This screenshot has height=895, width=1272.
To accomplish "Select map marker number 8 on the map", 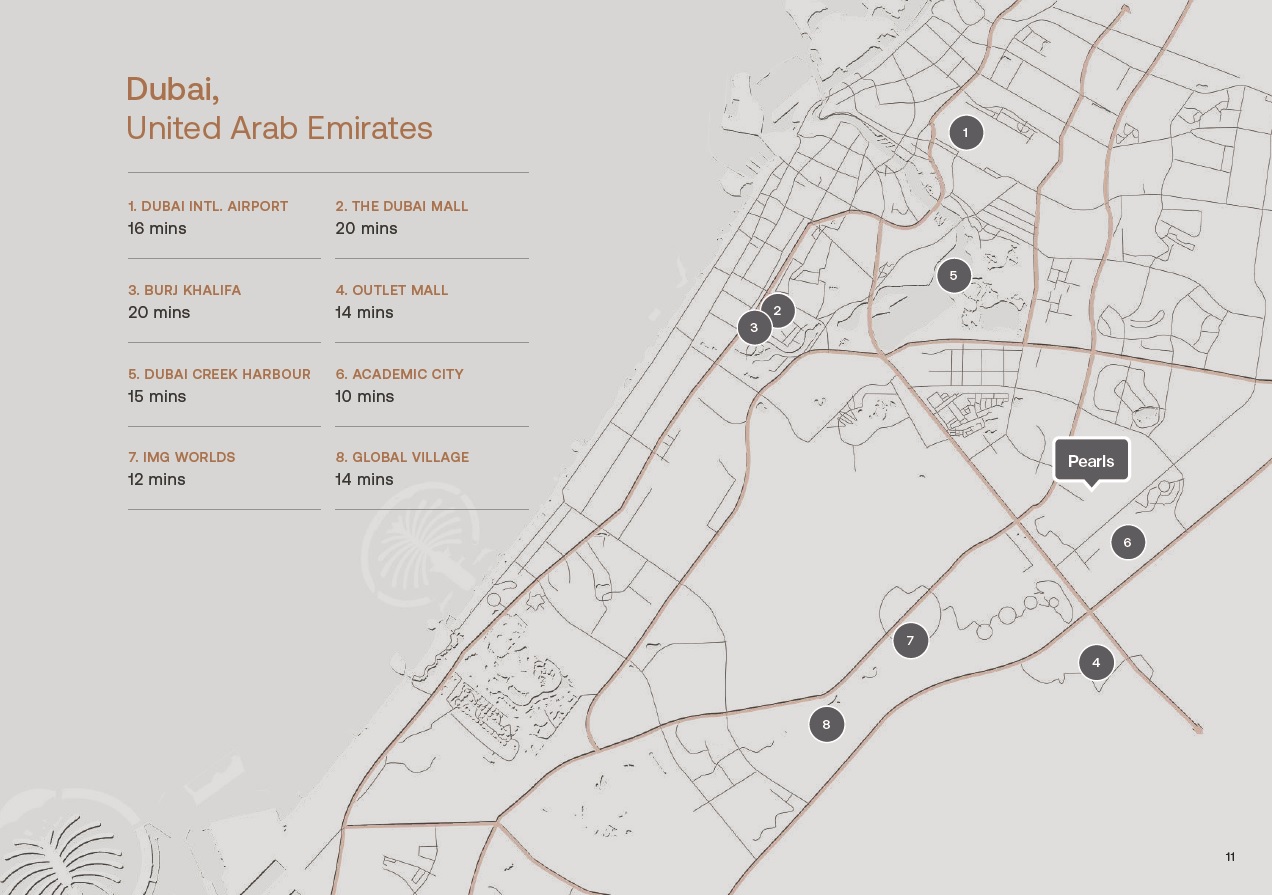I will (x=826, y=724).
